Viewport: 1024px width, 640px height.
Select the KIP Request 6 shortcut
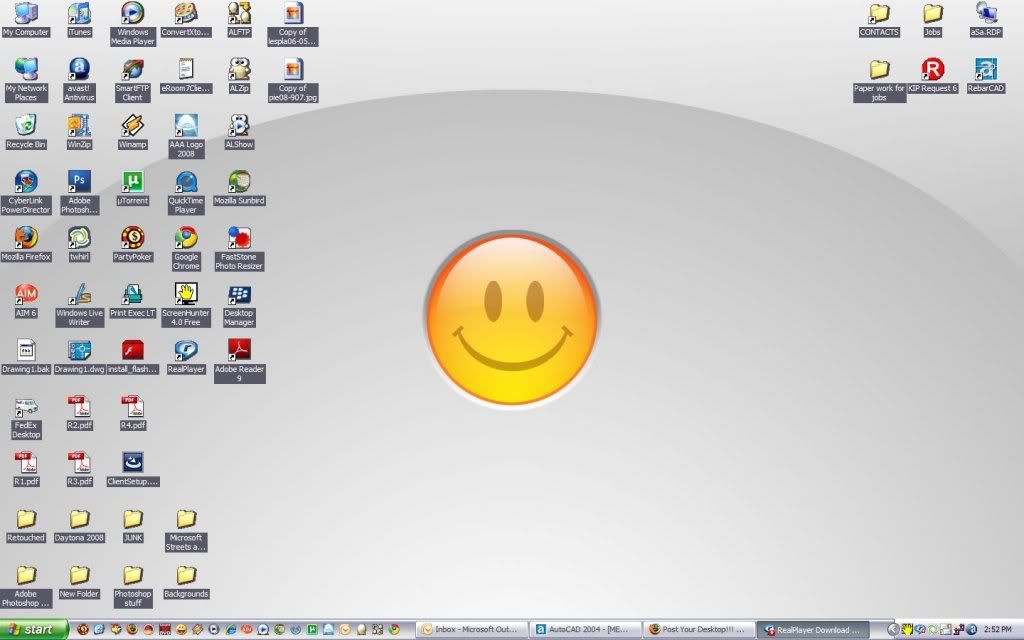coord(933,76)
